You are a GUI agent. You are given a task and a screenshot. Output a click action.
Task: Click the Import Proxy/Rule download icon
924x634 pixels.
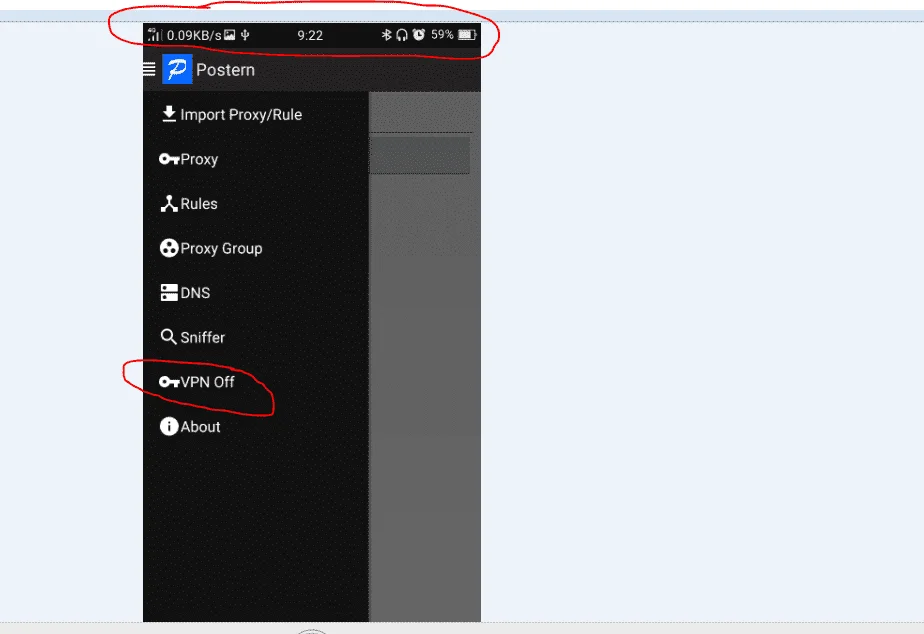(x=169, y=114)
